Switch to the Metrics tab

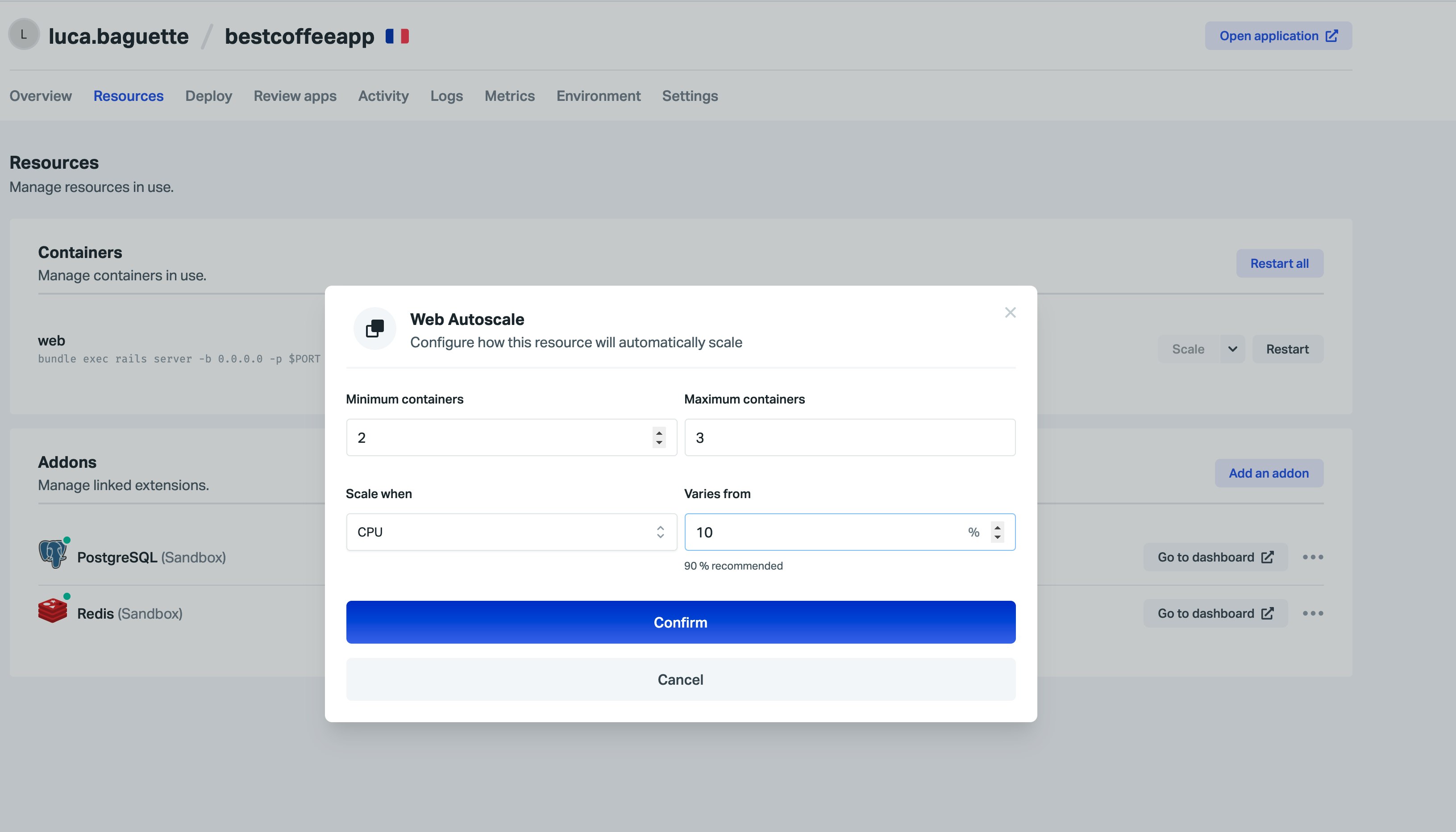[509, 96]
